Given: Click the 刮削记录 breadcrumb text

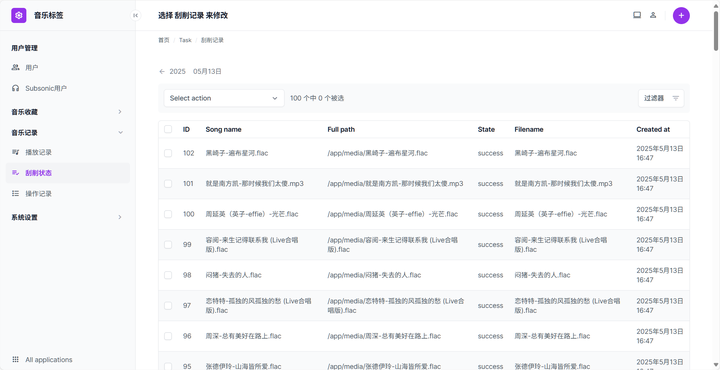Looking at the screenshot, I should 212,40.
